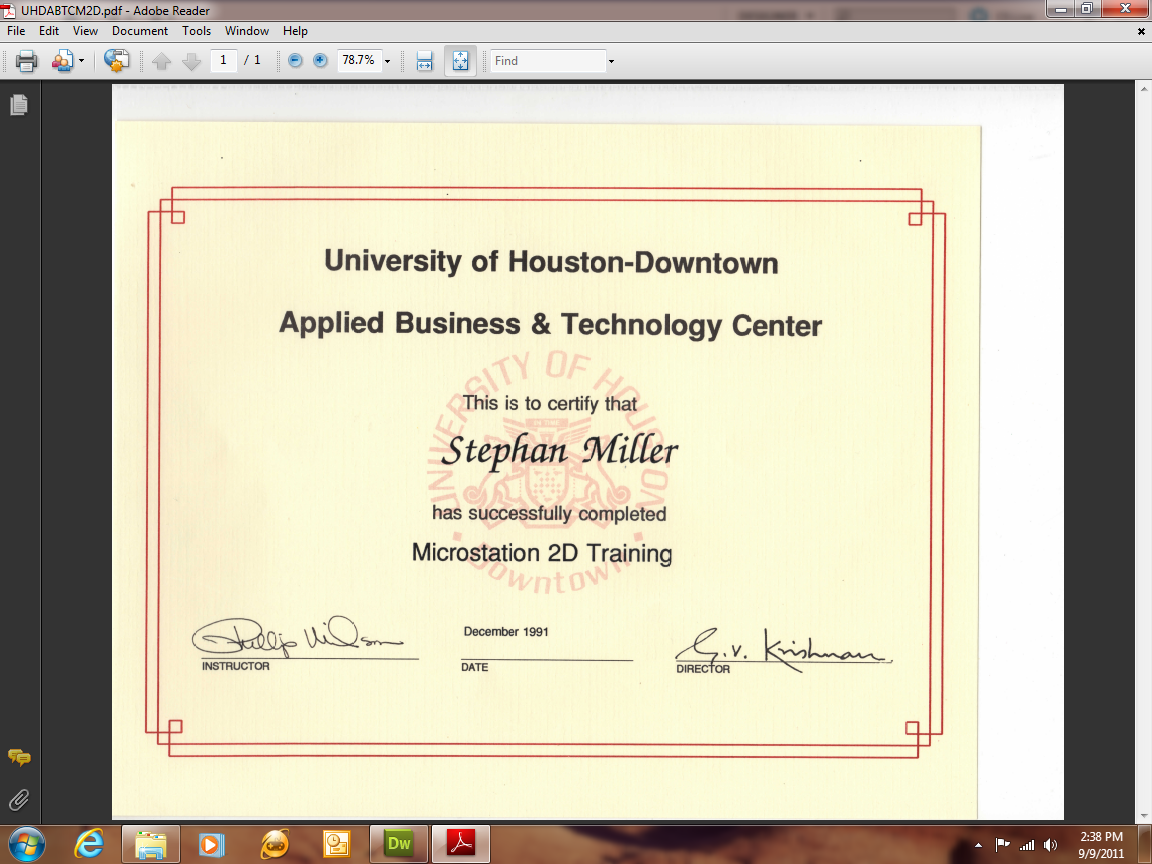Screen dimensions: 1152x864
Task: Click the text Microstation 2D Training
Action: click(x=542, y=552)
